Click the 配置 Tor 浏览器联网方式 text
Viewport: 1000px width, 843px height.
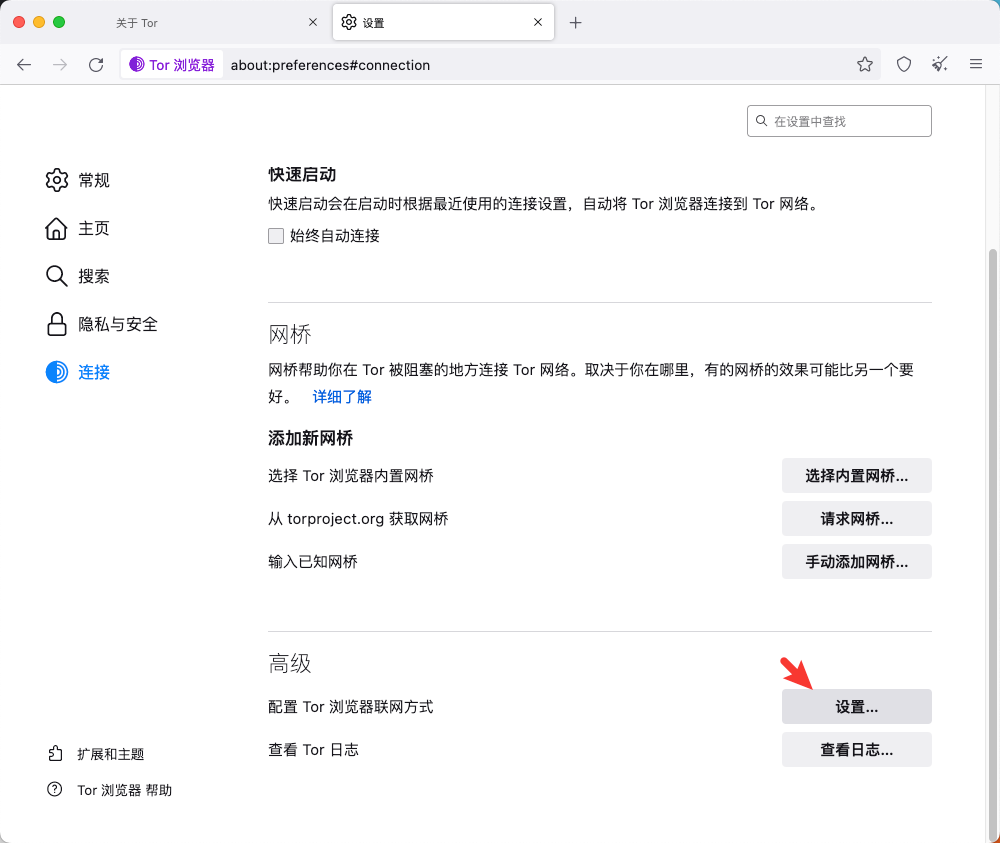[x=351, y=707]
